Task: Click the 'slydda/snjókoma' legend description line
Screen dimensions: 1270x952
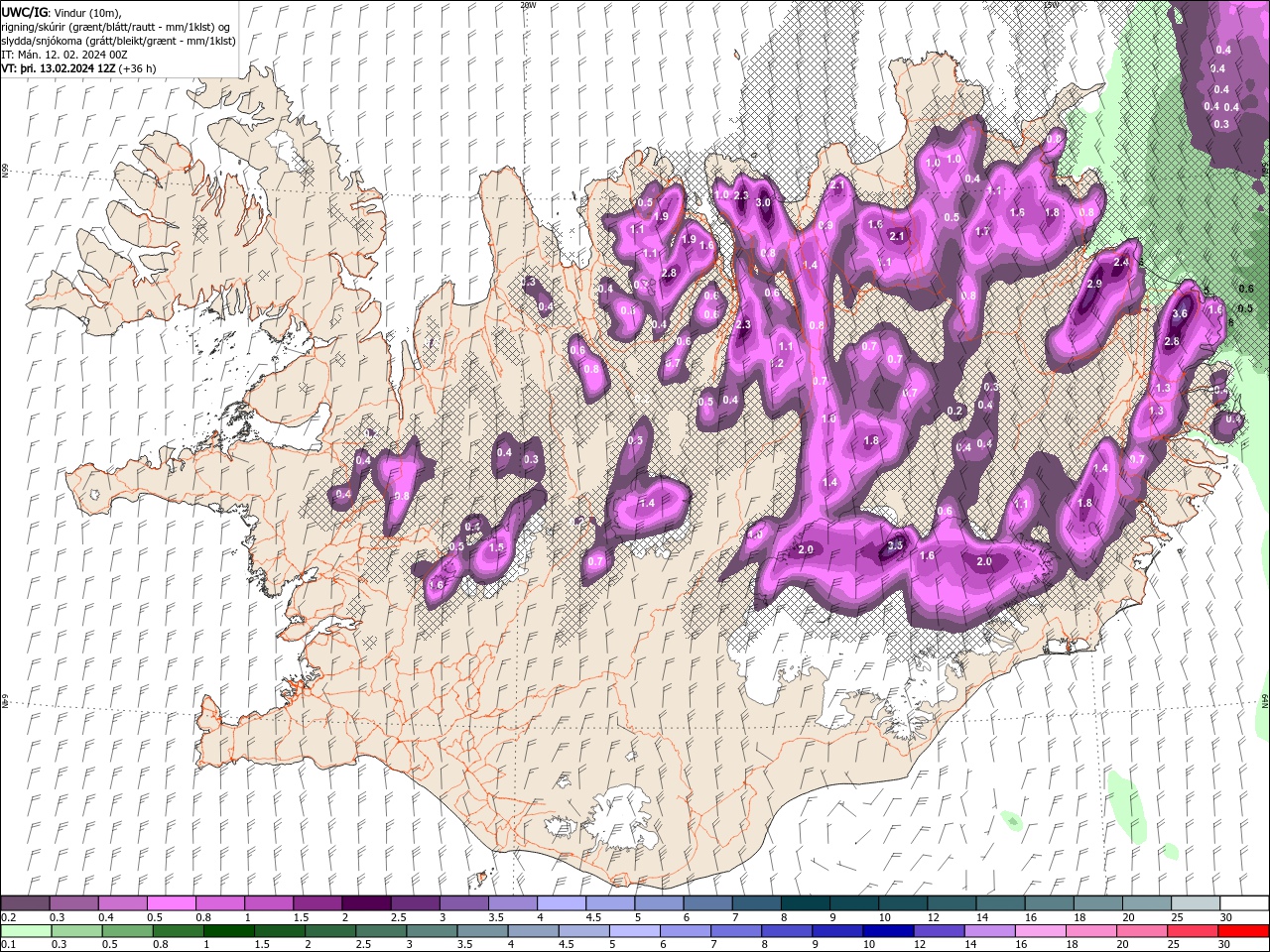Action: click(x=118, y=41)
